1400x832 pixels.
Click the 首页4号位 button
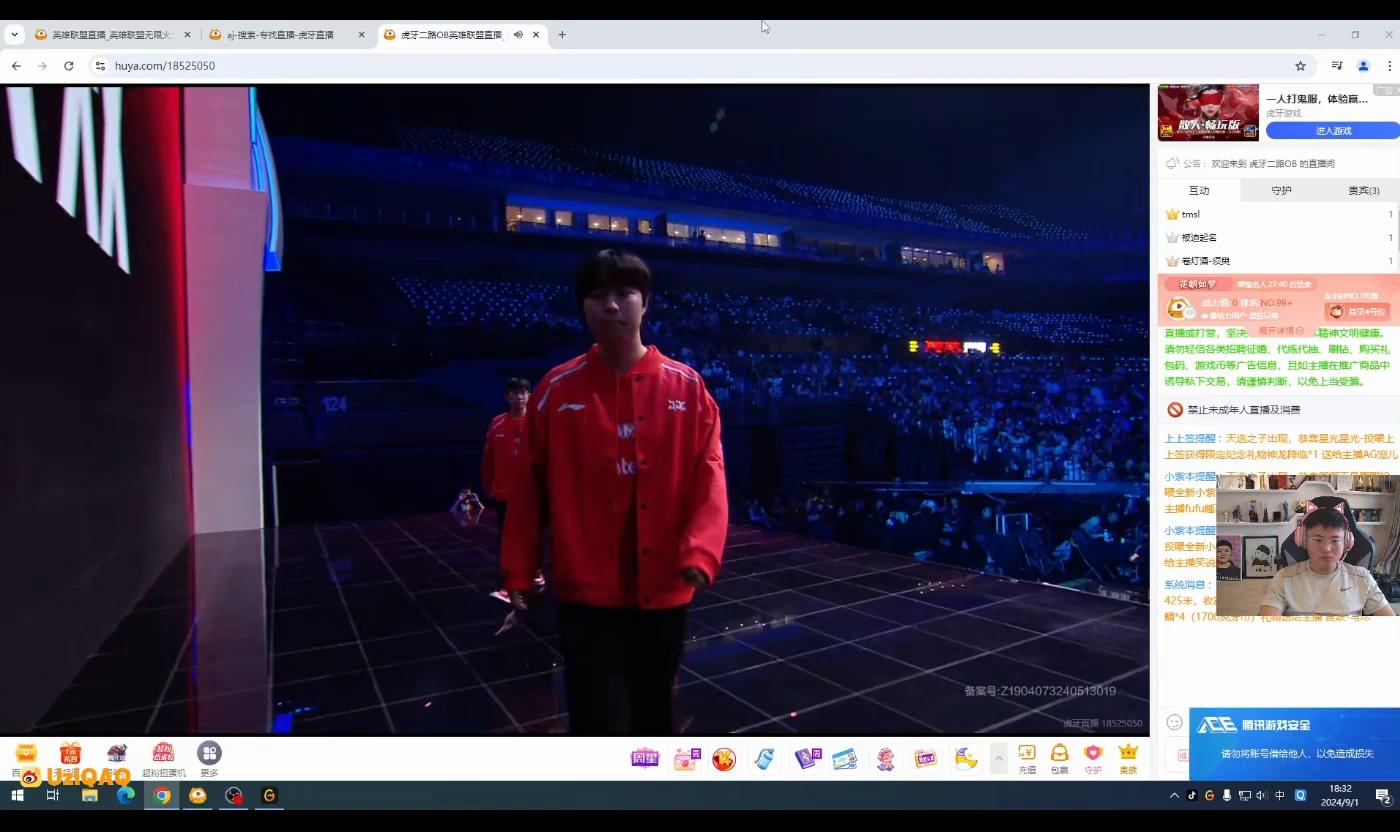coord(1357,312)
